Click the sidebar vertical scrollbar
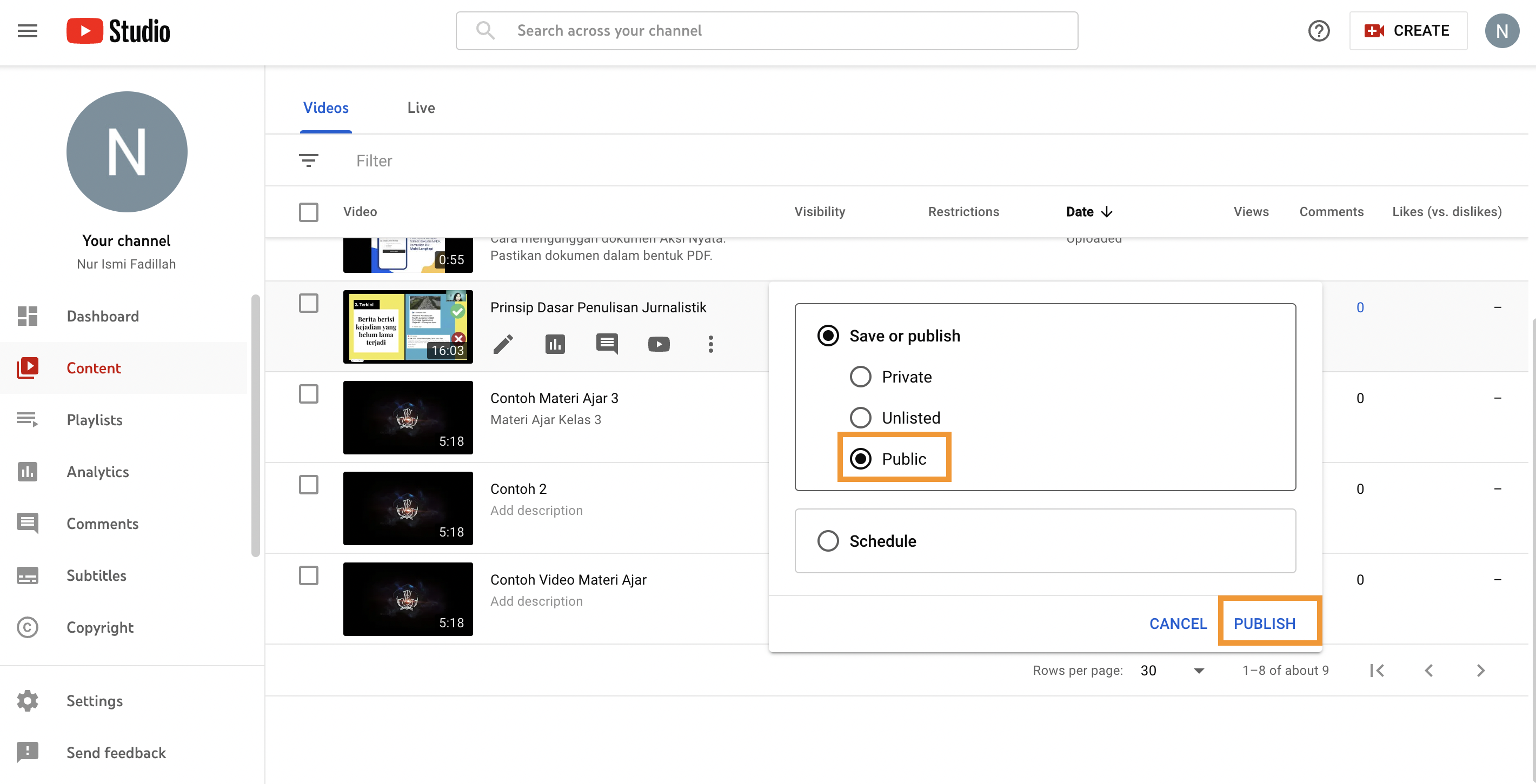 pos(255,425)
